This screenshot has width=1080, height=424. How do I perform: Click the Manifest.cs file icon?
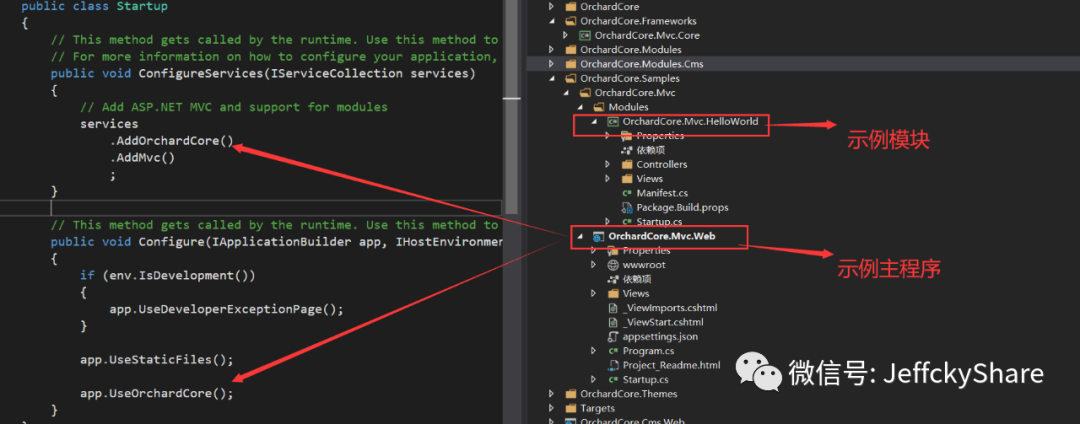coord(627,193)
